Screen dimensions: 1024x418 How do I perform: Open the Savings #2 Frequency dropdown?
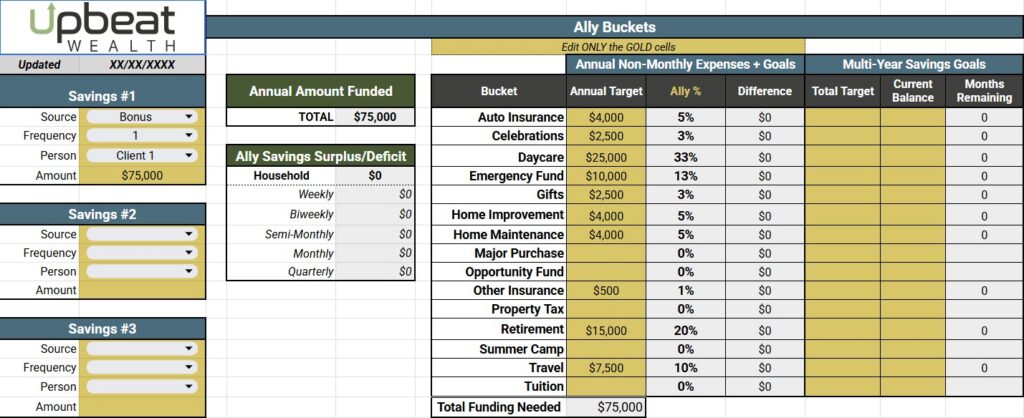pos(142,253)
